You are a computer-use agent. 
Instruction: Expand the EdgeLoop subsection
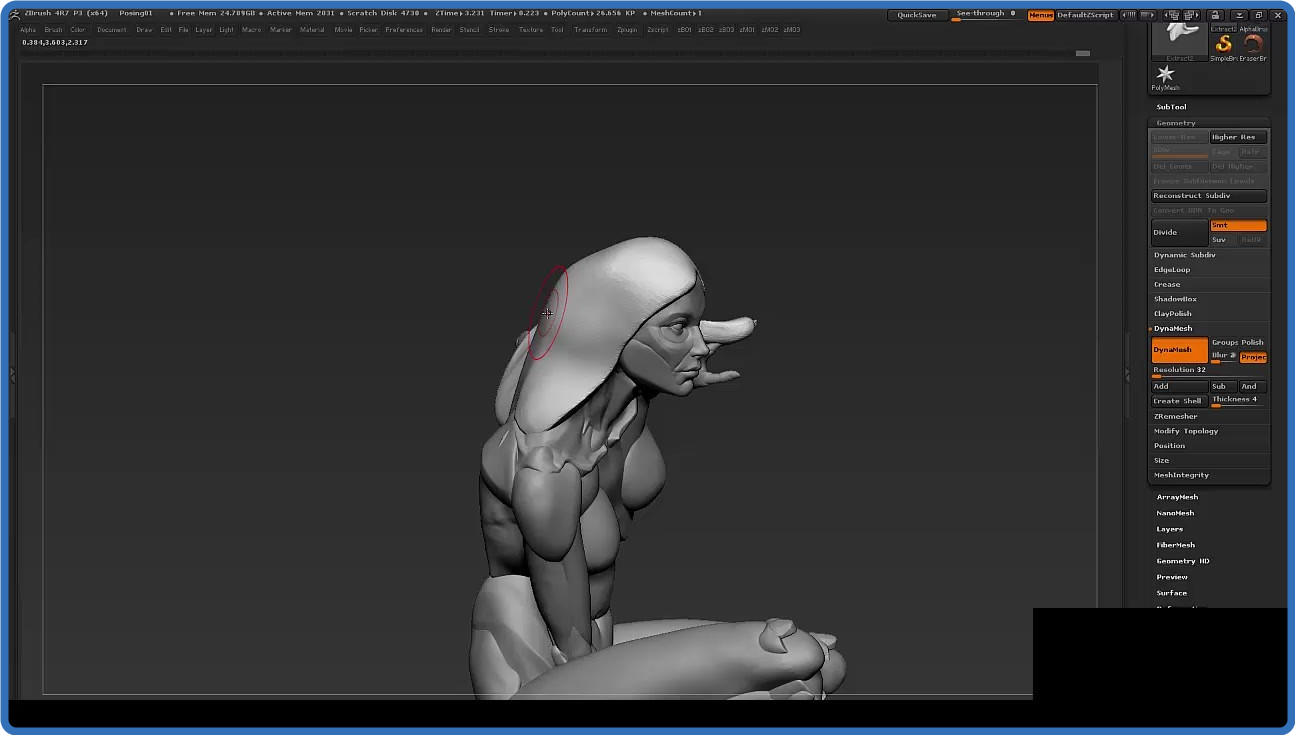pos(1172,270)
